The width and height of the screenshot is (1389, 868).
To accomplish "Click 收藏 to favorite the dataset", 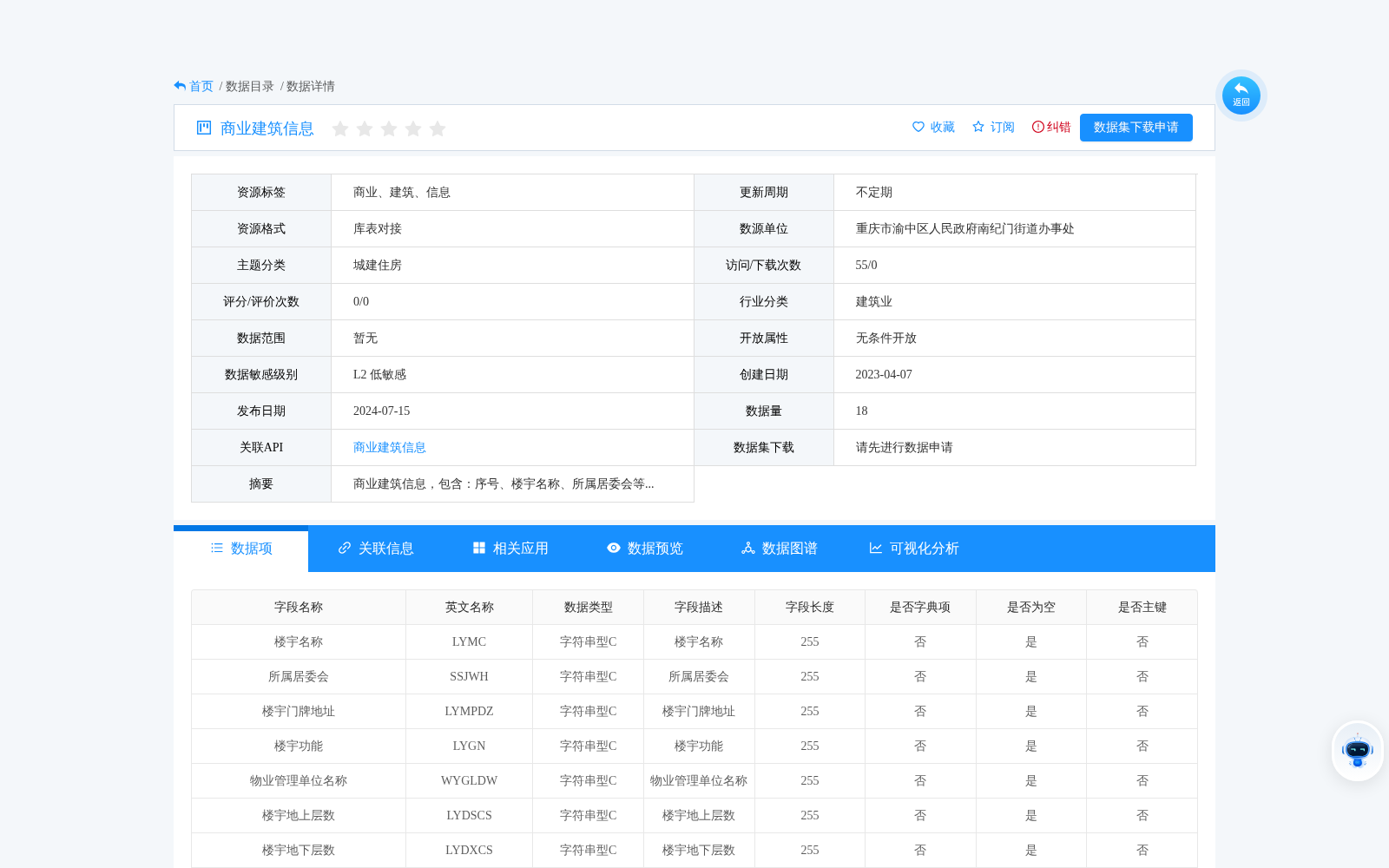I will [933, 127].
